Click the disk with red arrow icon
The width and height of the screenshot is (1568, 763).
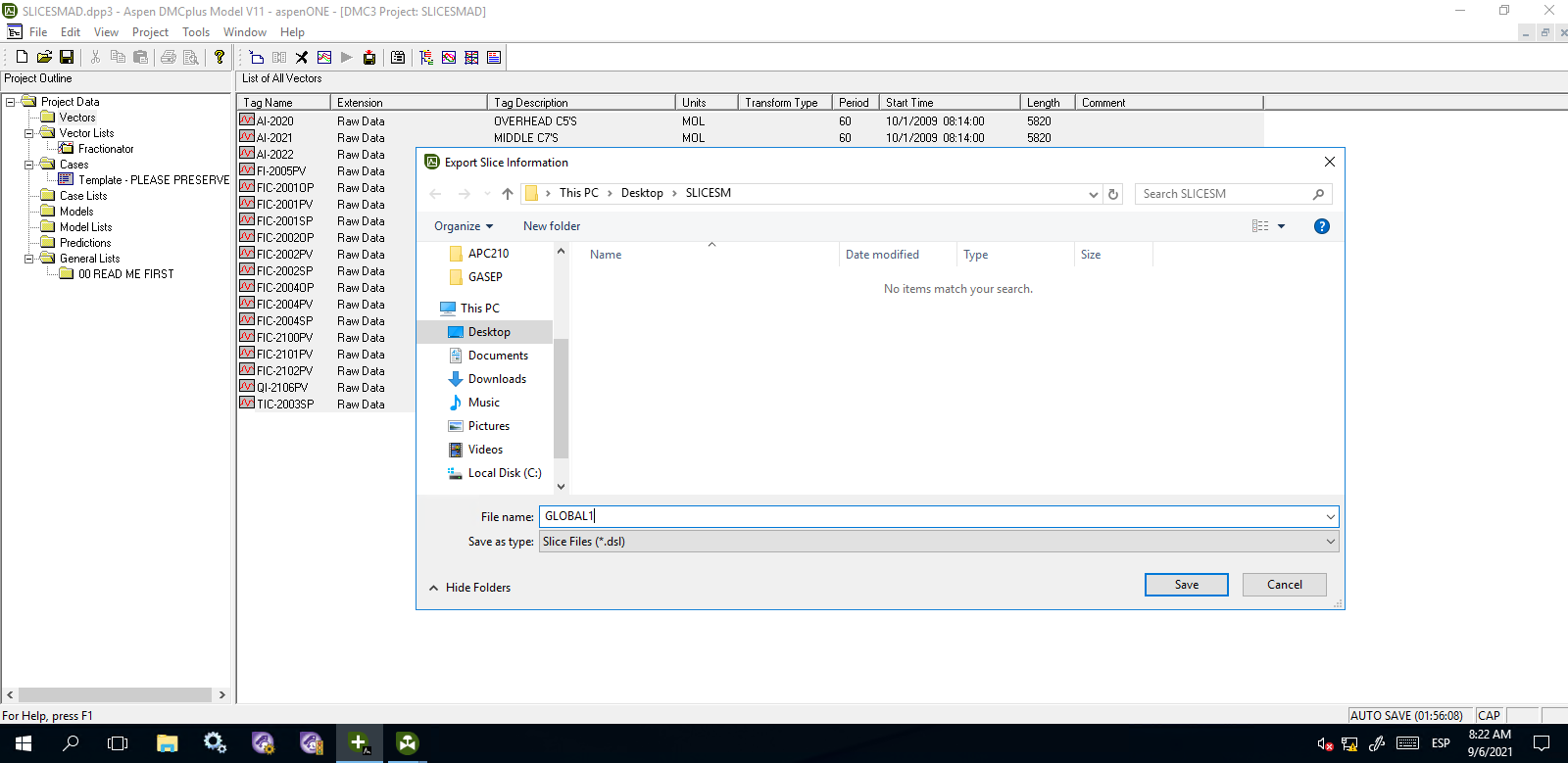pos(369,58)
